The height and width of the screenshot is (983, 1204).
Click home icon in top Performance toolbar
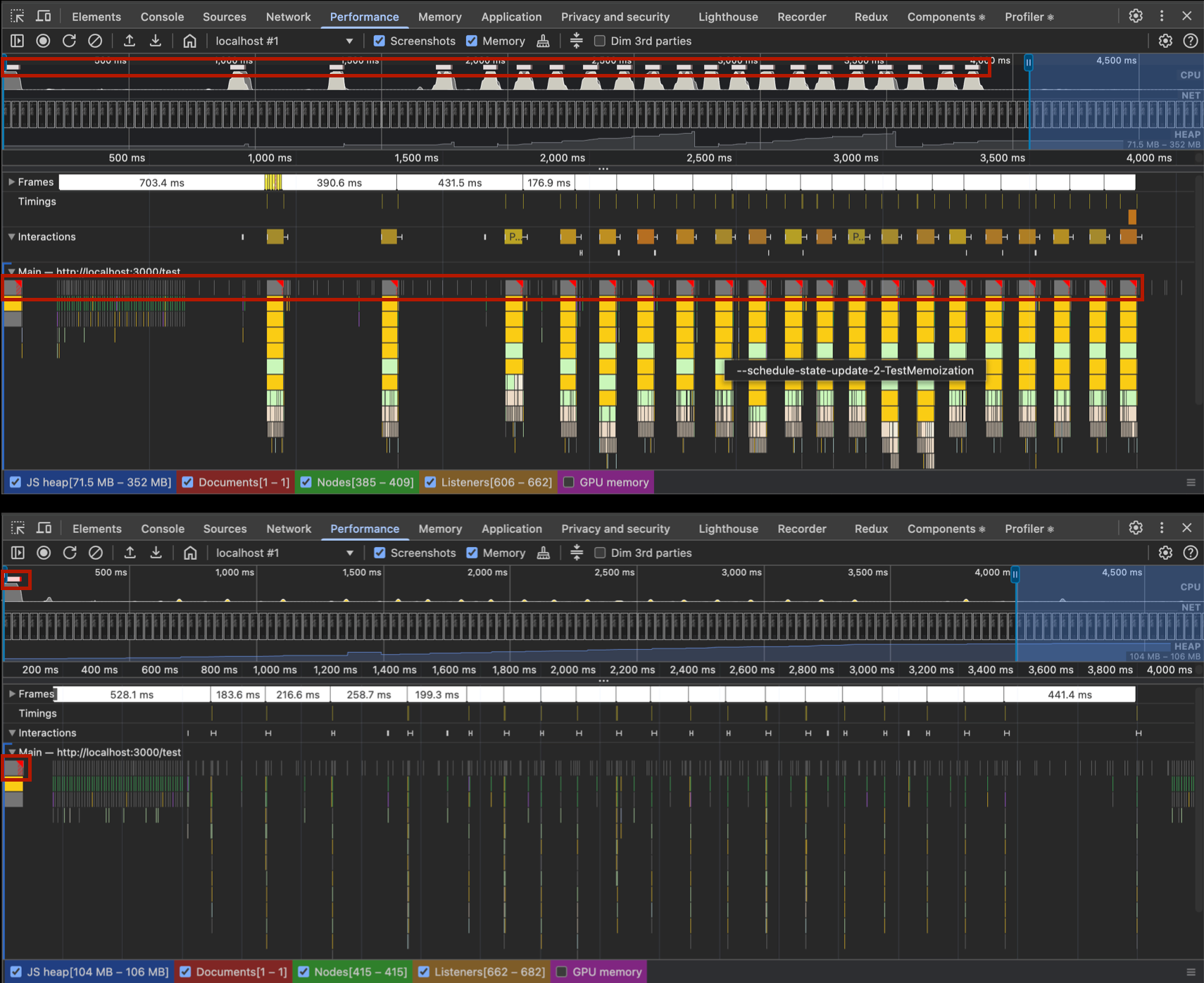click(x=189, y=41)
